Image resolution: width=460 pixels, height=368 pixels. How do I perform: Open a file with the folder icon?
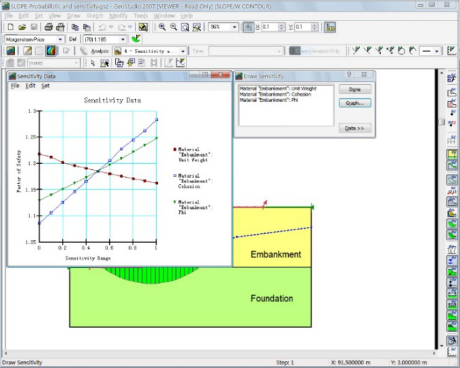click(22, 27)
